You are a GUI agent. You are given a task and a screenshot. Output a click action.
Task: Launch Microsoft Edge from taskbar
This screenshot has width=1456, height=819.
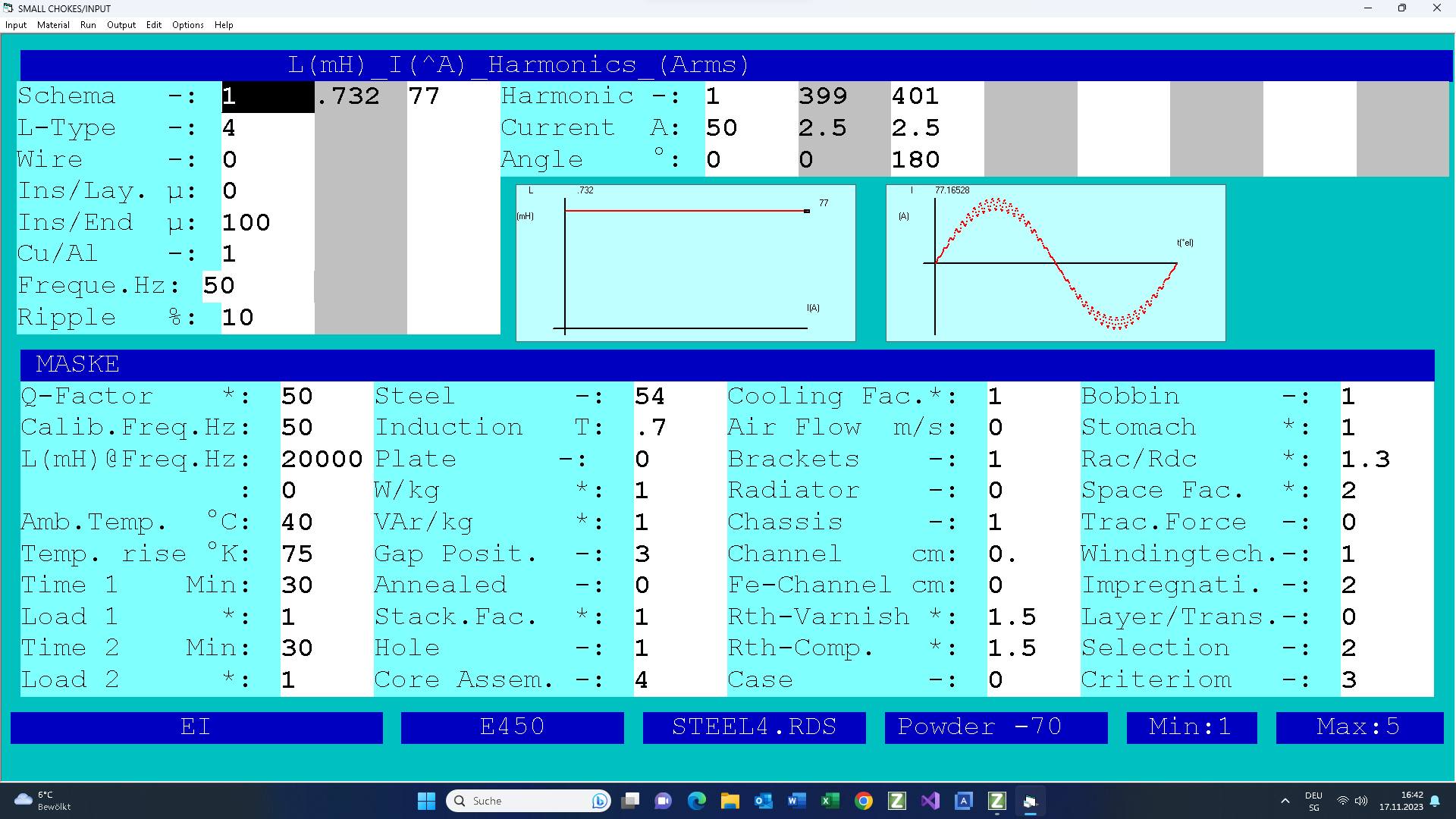(x=697, y=801)
